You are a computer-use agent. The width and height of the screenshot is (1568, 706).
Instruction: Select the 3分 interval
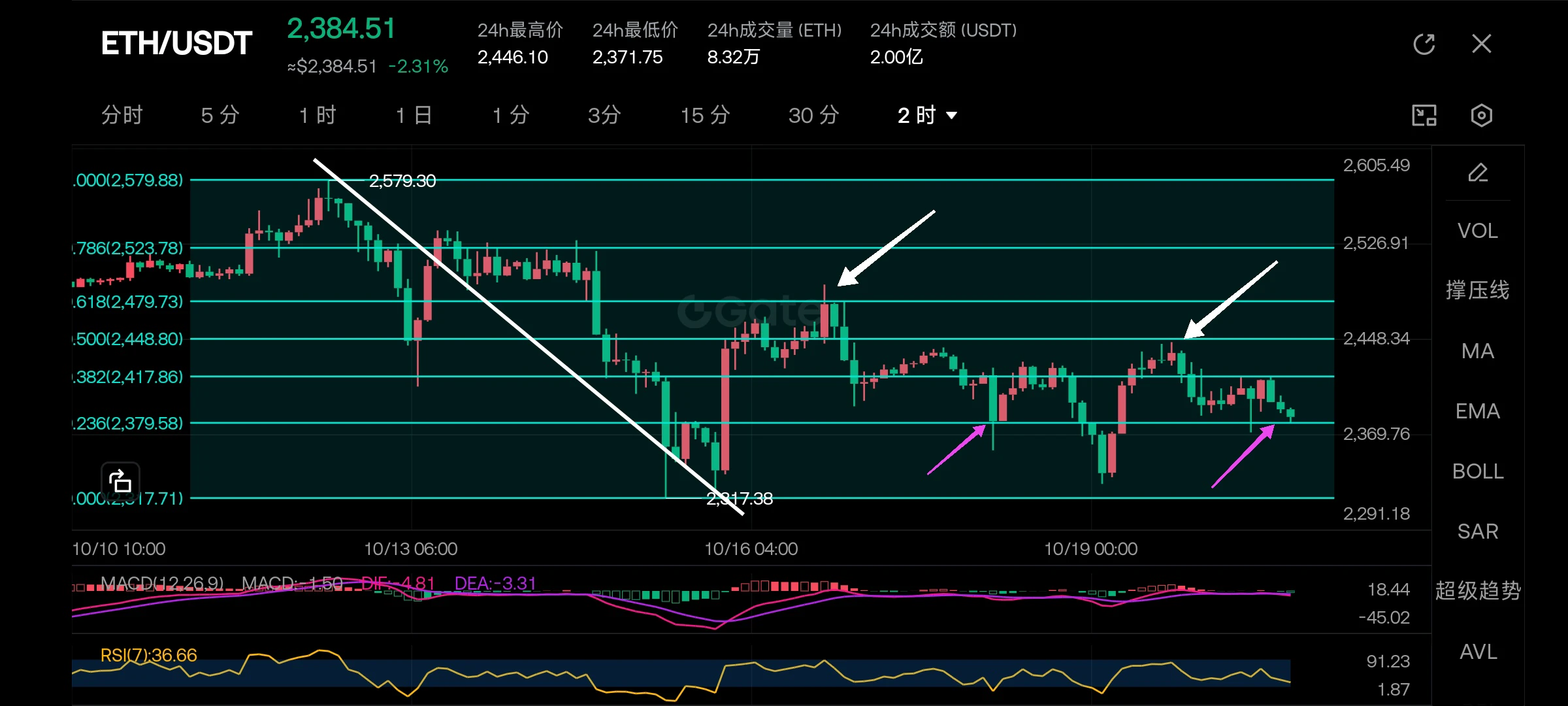pyautogui.click(x=604, y=115)
